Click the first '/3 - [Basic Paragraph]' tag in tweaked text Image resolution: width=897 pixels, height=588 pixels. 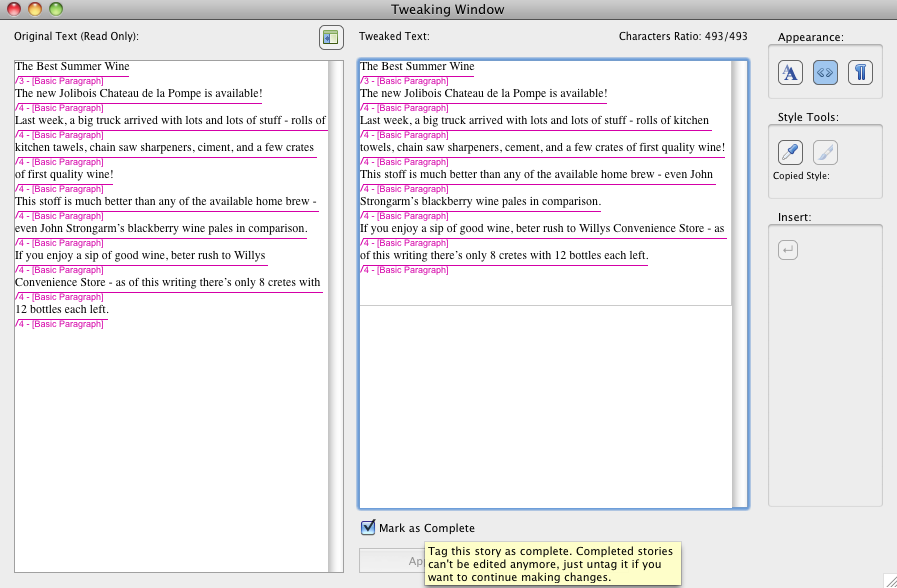(x=404, y=80)
